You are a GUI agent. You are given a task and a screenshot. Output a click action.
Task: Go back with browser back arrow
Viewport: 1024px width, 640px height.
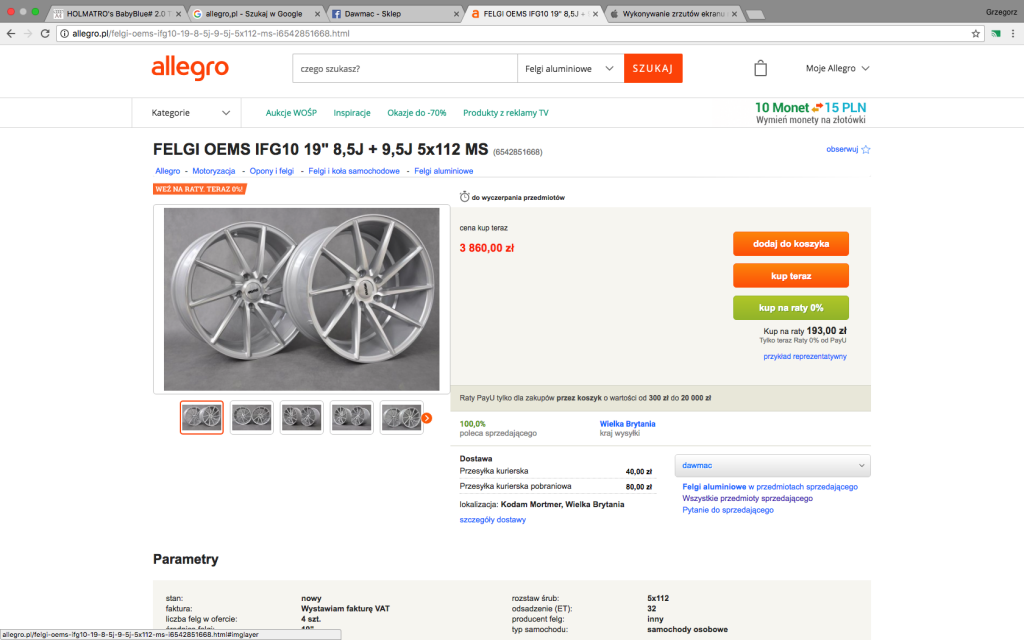tap(11, 33)
